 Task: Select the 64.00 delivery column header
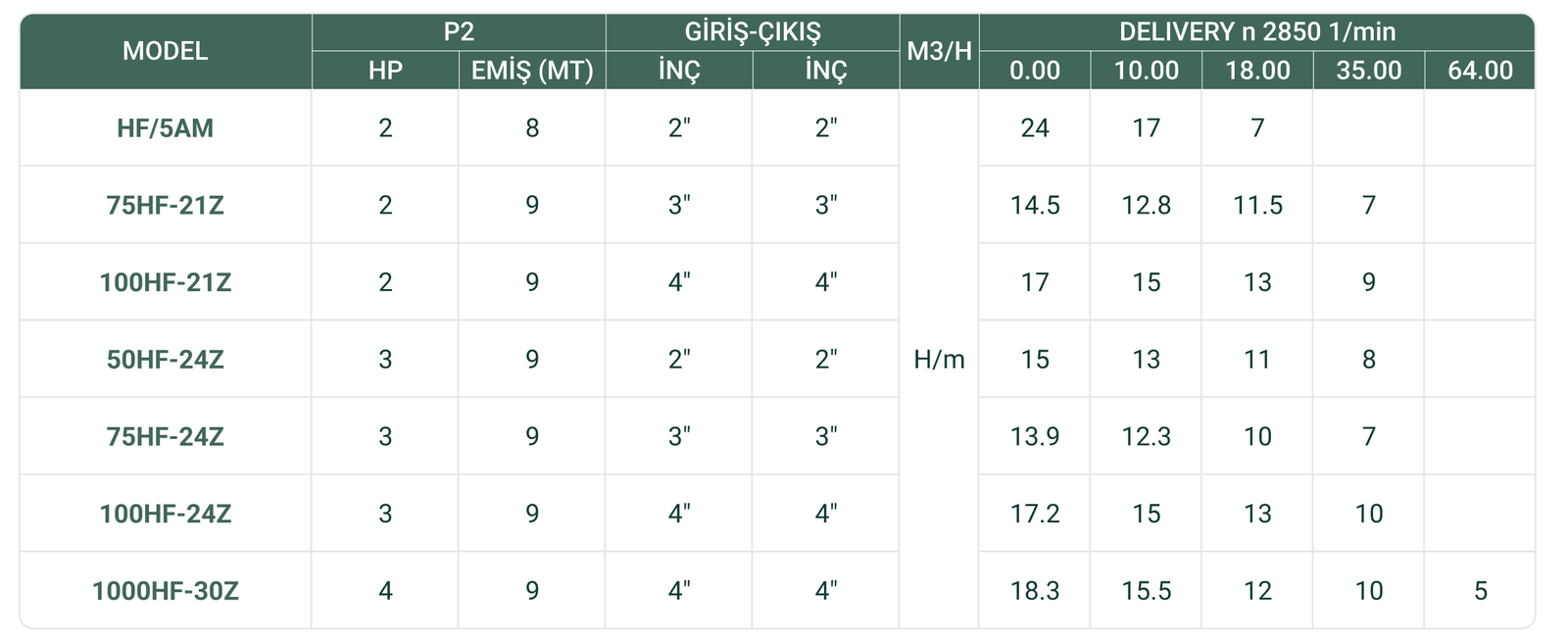tap(1480, 71)
